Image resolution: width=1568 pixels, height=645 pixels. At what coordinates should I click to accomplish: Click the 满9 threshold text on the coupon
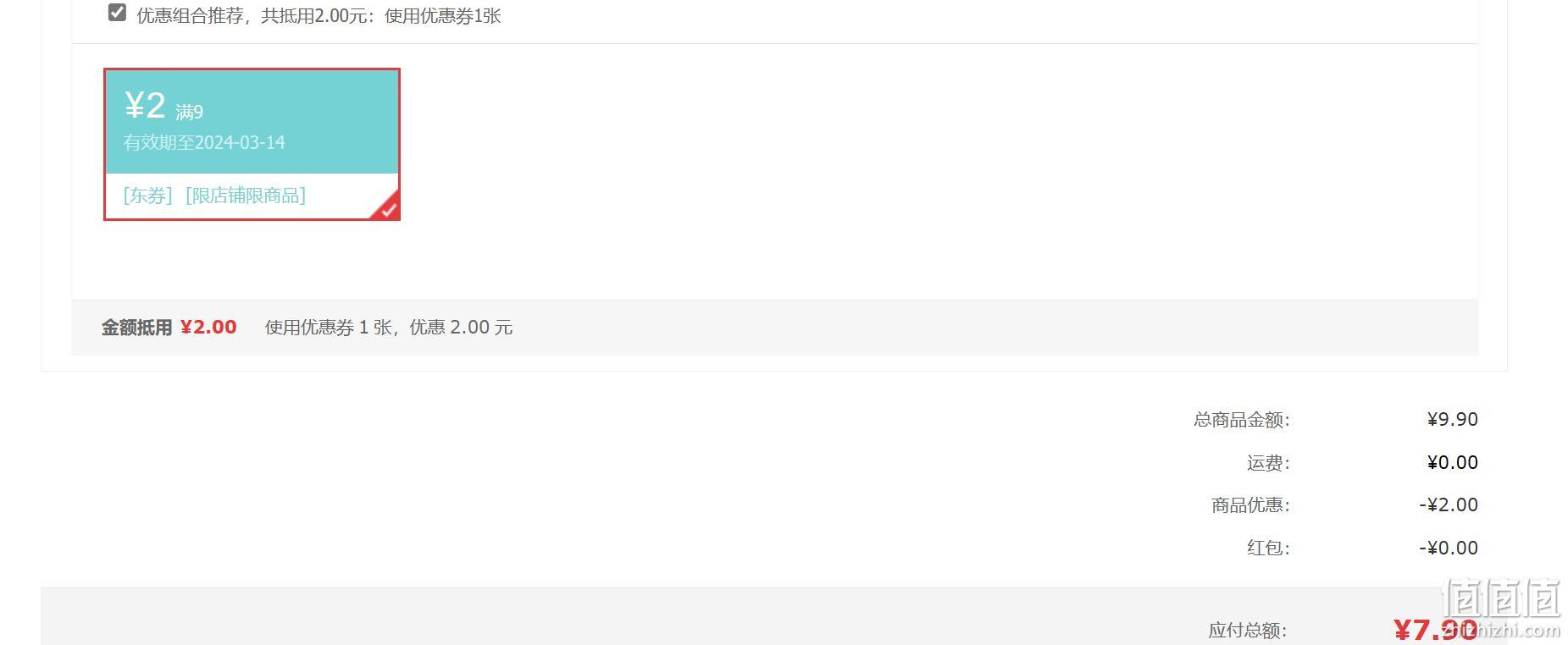point(189,112)
